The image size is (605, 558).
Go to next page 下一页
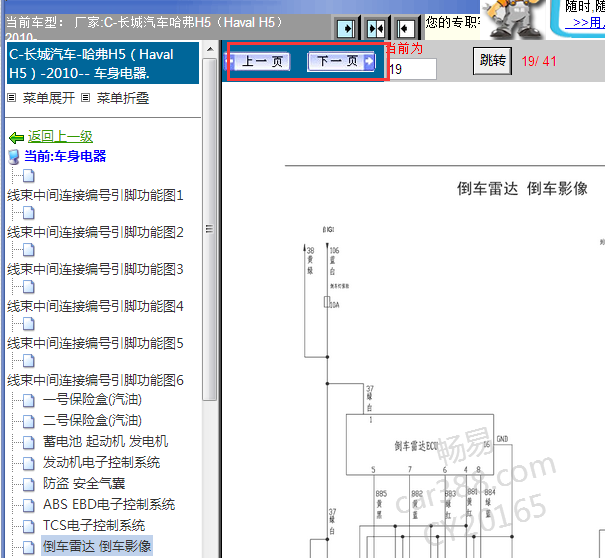tap(341, 61)
